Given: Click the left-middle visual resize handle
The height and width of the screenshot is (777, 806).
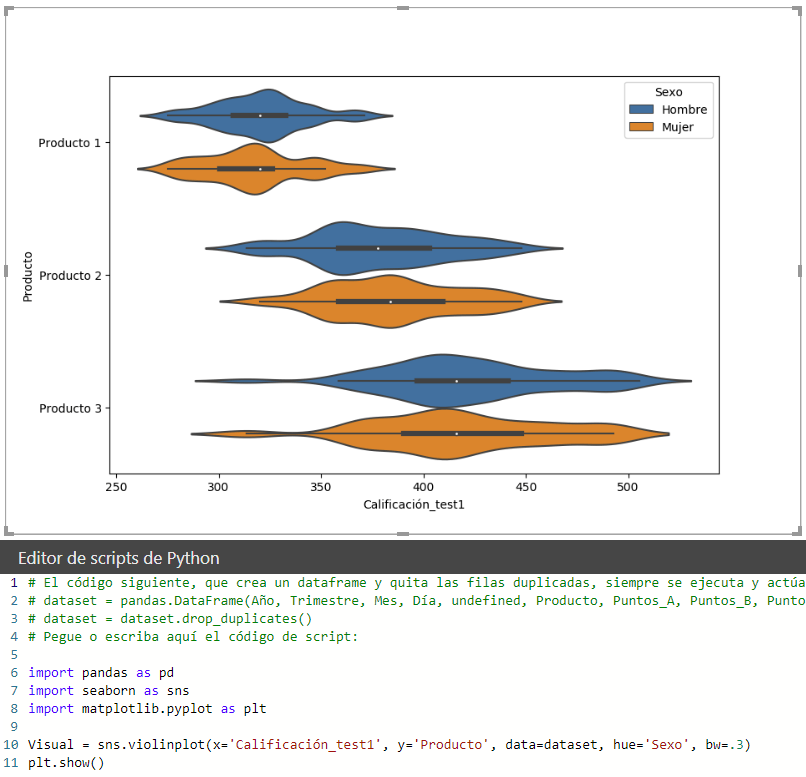Looking at the screenshot, I should 6,271.
